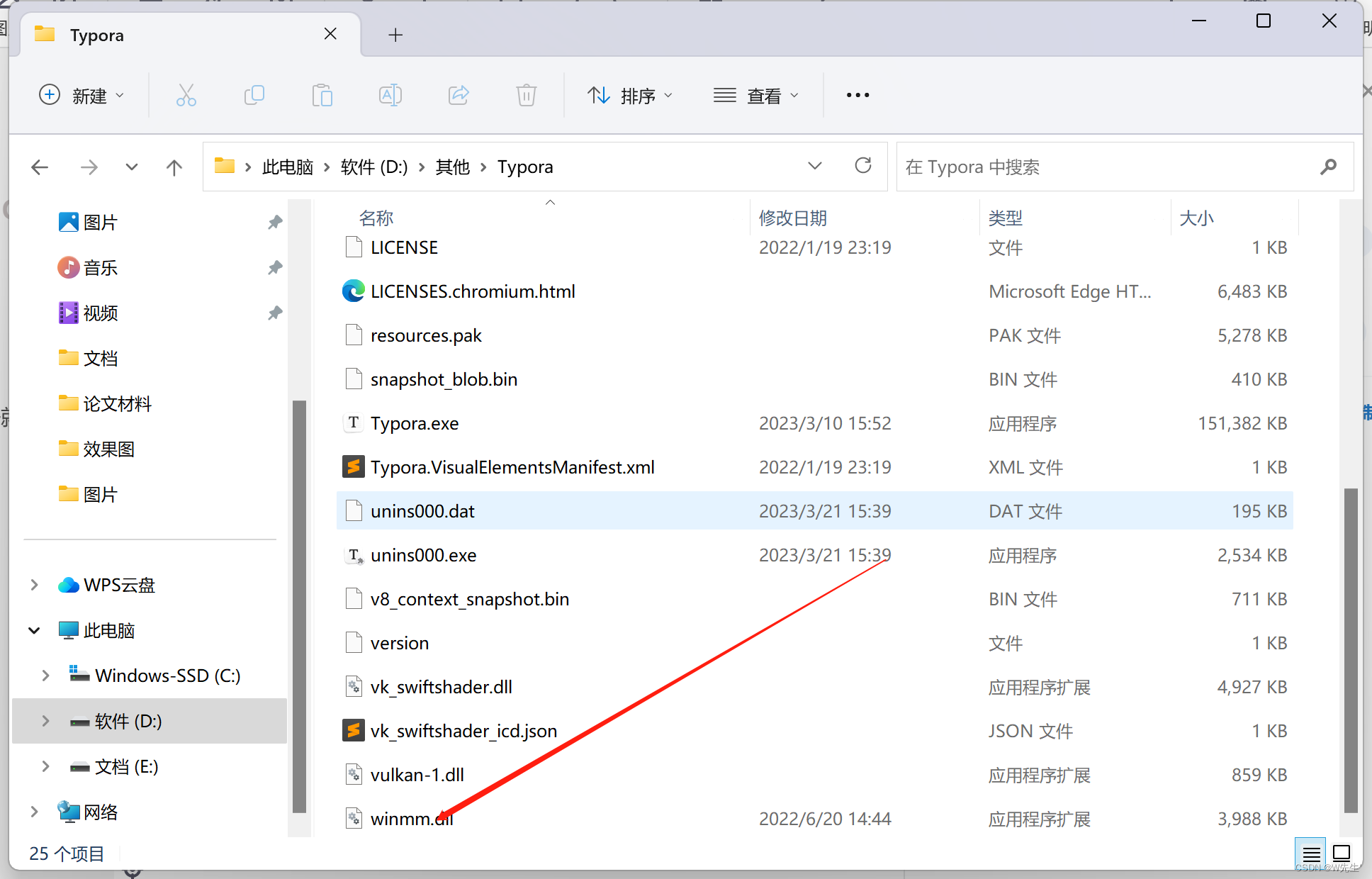Screen dimensions: 1372x879
Task: Select the vulkan-1.dll file
Action: (815, 775)
